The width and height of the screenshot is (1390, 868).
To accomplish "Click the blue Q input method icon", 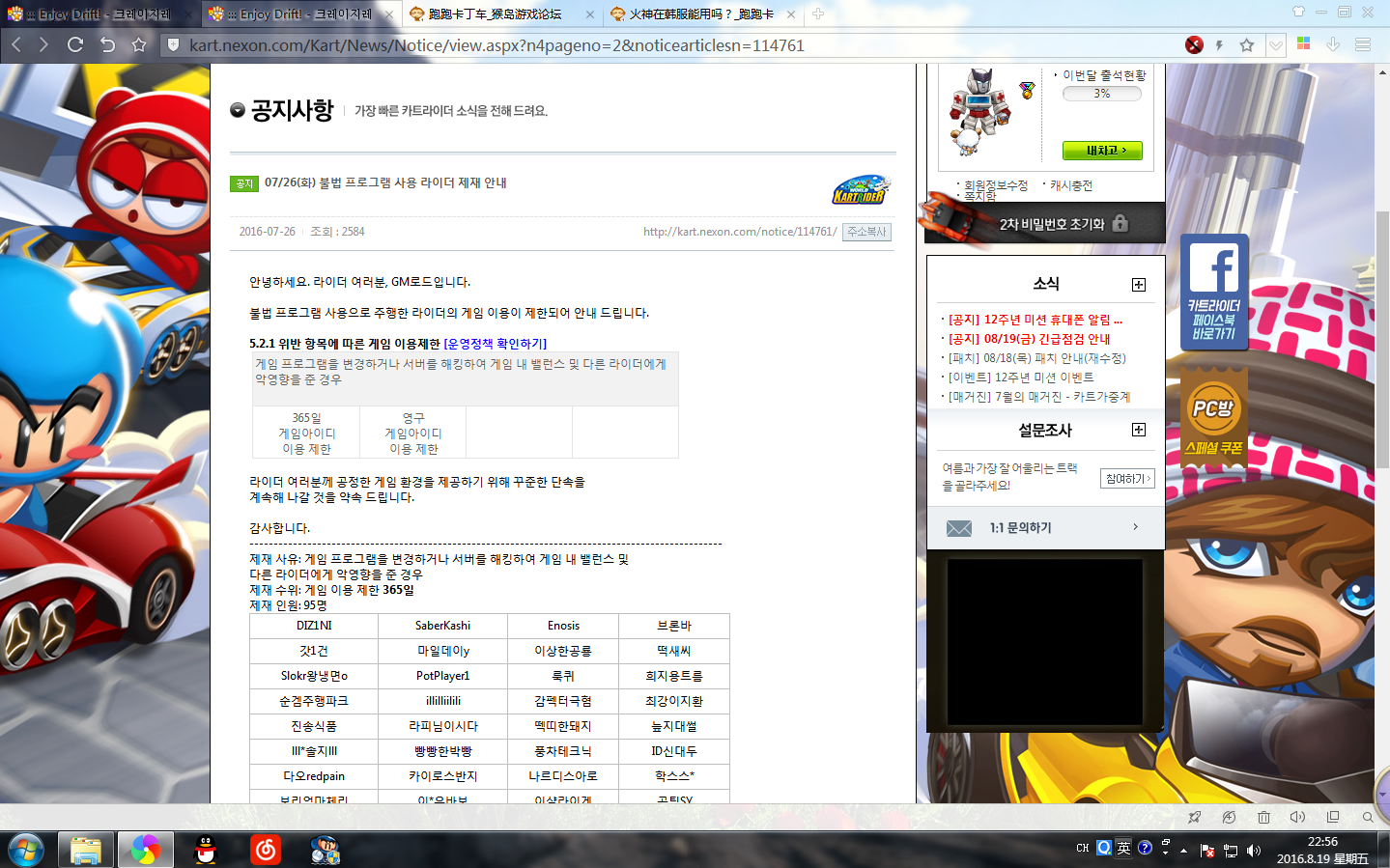I will pos(1104,848).
